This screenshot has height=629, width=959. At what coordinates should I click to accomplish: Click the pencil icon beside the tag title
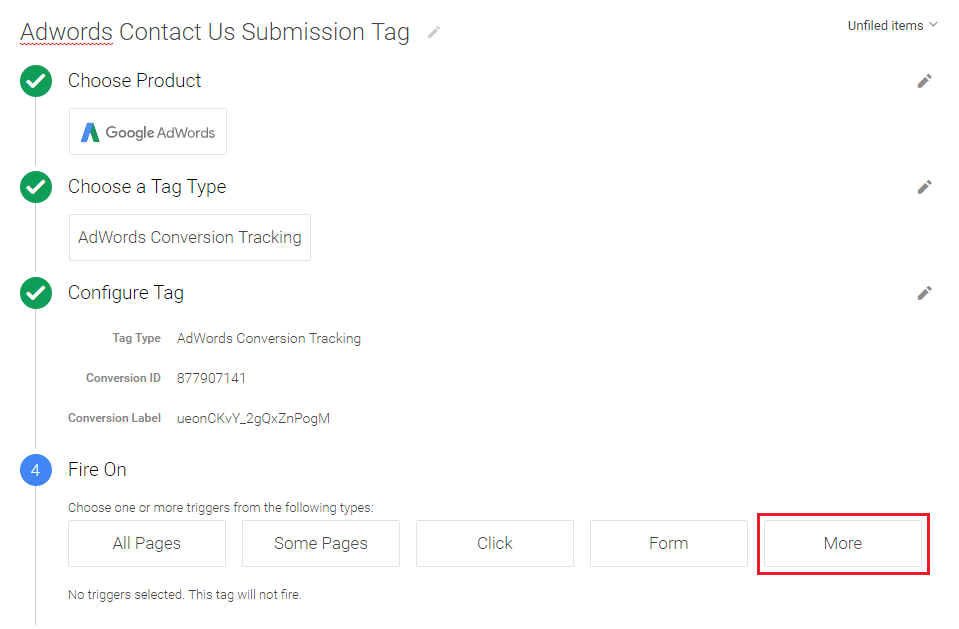[x=434, y=32]
